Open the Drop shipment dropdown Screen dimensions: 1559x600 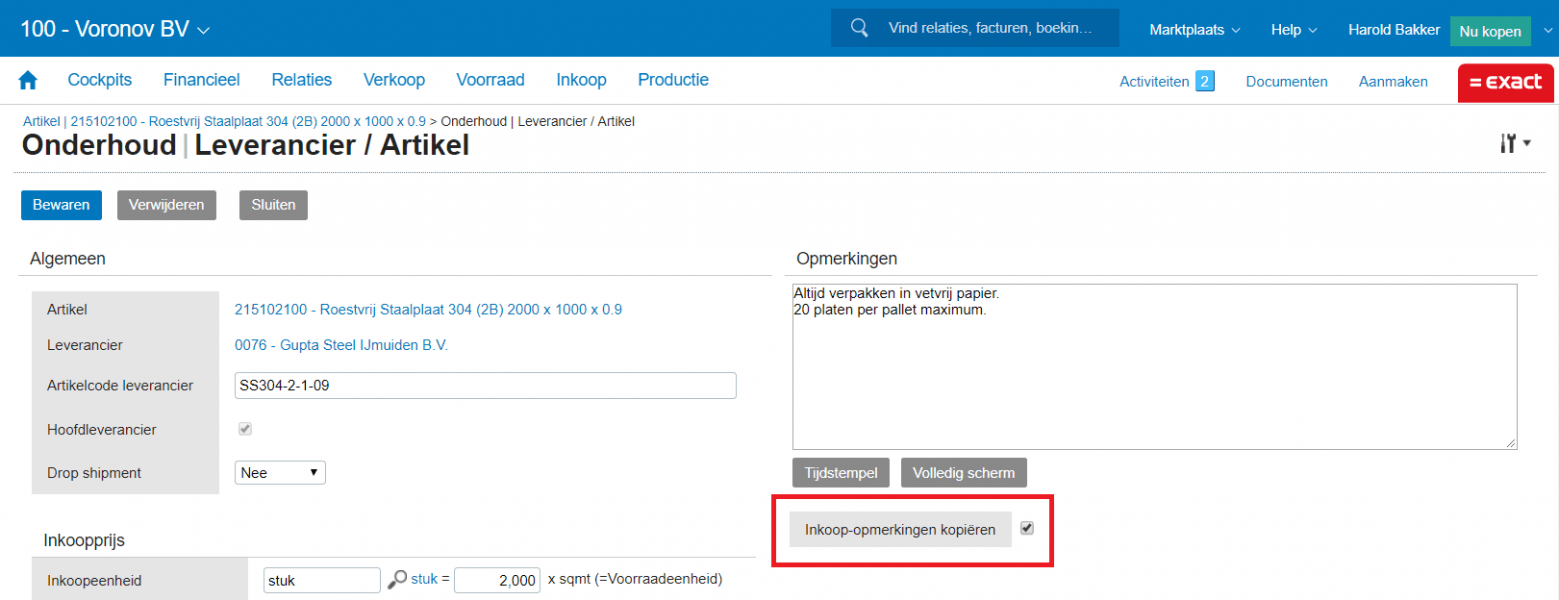280,473
